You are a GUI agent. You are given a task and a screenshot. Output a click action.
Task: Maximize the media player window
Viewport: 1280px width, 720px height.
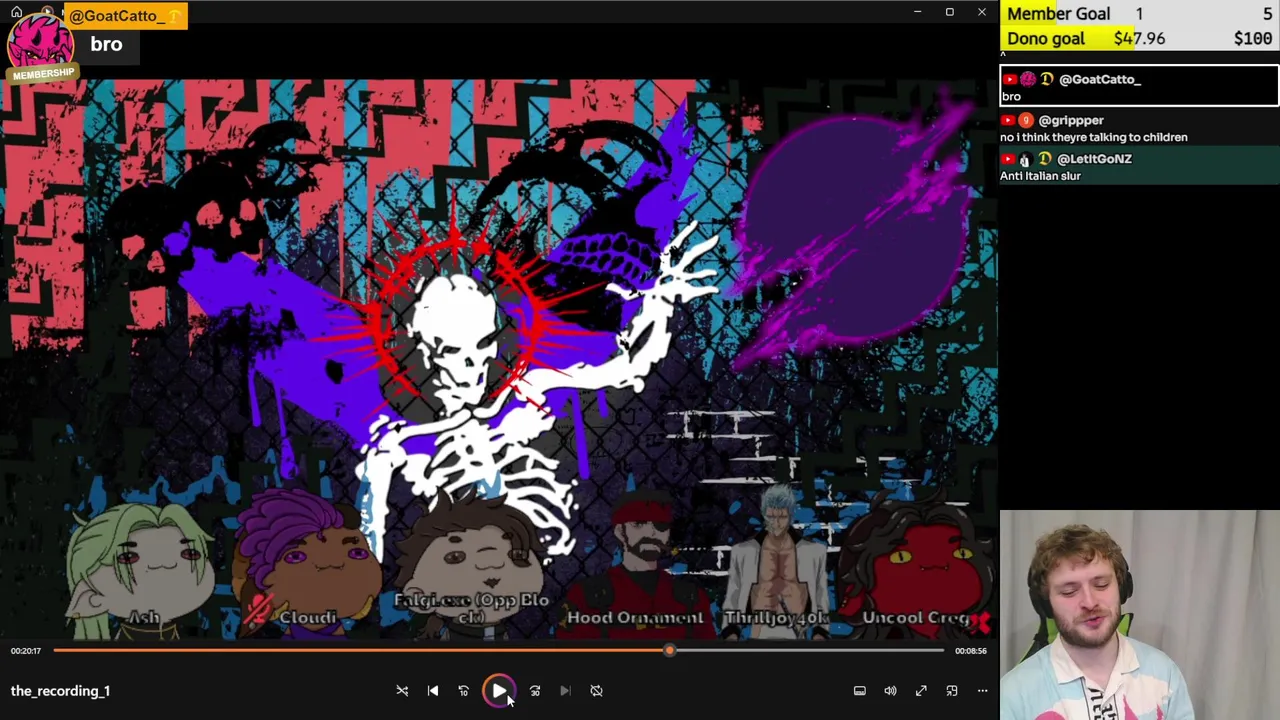[x=949, y=12]
